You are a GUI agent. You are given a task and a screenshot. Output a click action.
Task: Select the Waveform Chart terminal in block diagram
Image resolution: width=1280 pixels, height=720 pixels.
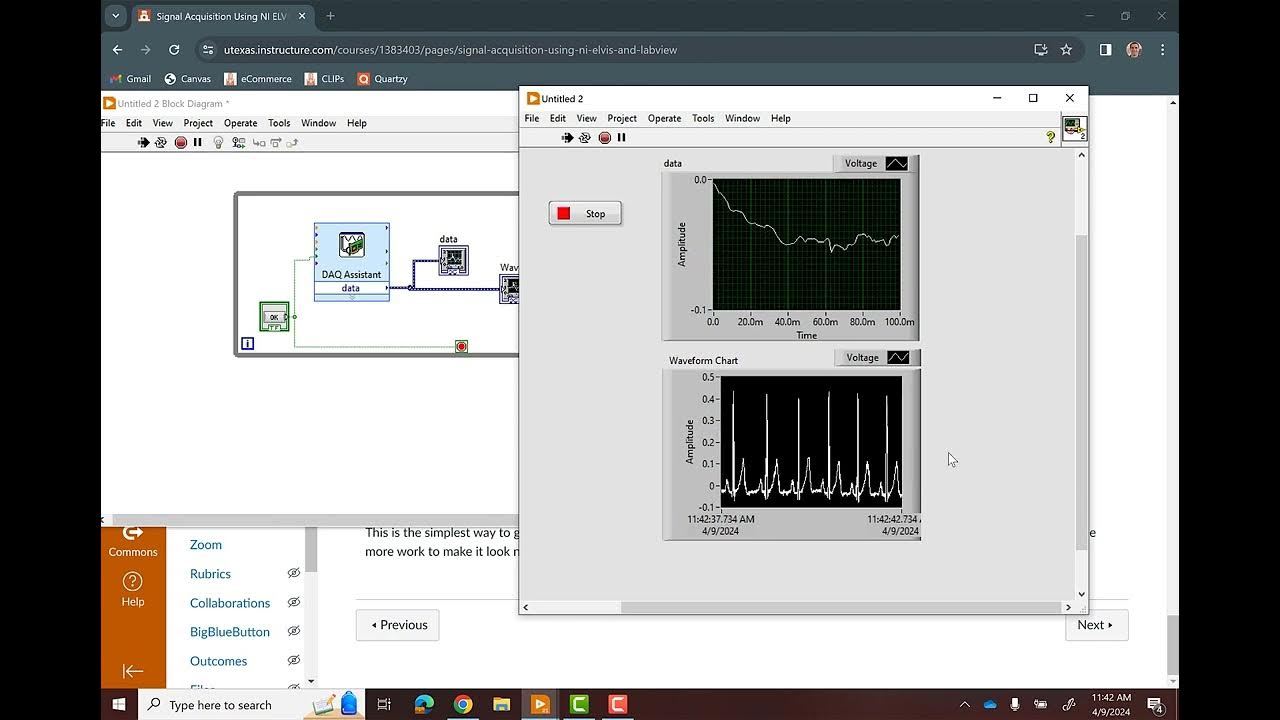point(510,289)
